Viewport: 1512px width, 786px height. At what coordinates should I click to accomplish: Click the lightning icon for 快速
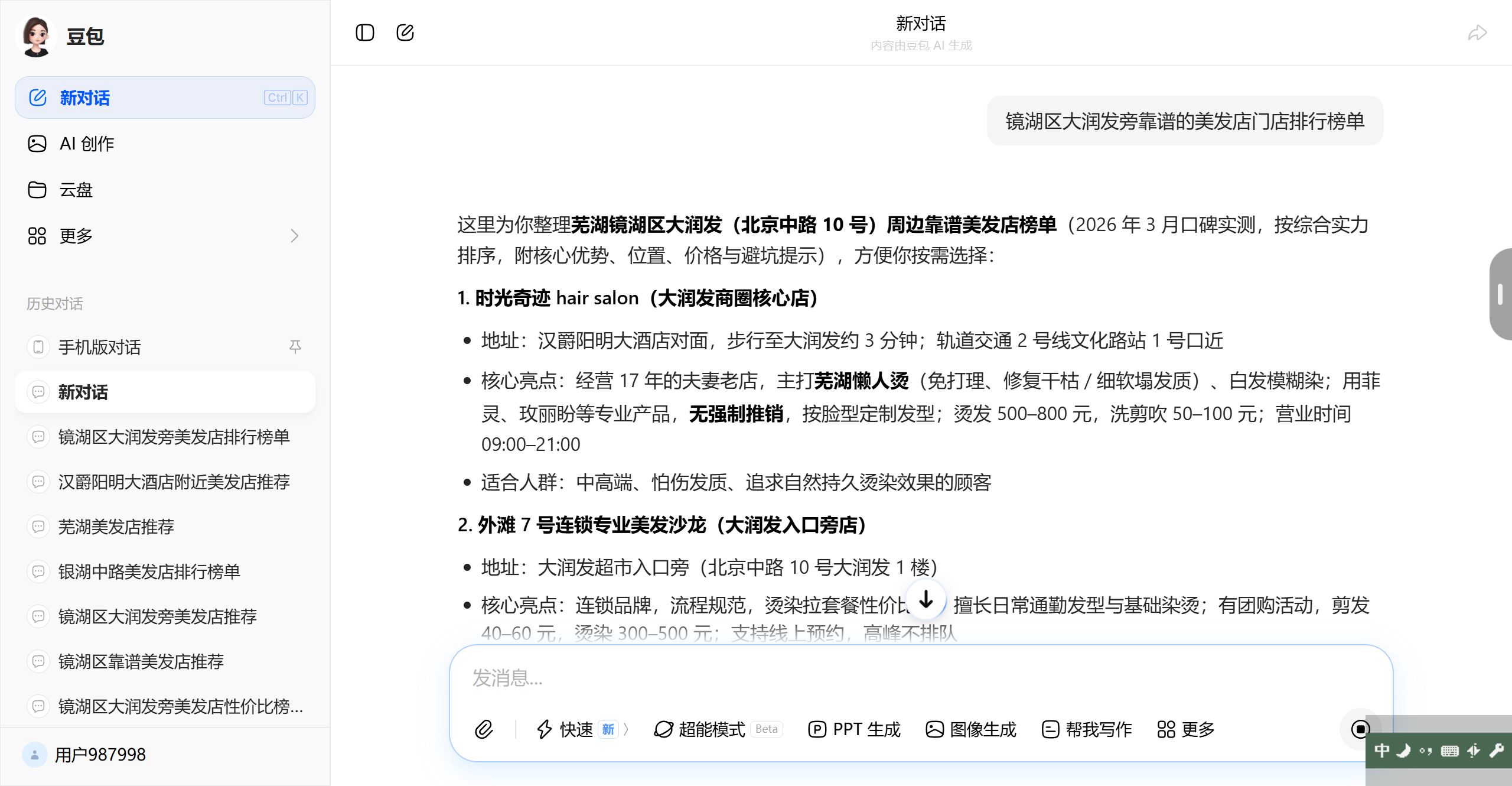tap(544, 729)
